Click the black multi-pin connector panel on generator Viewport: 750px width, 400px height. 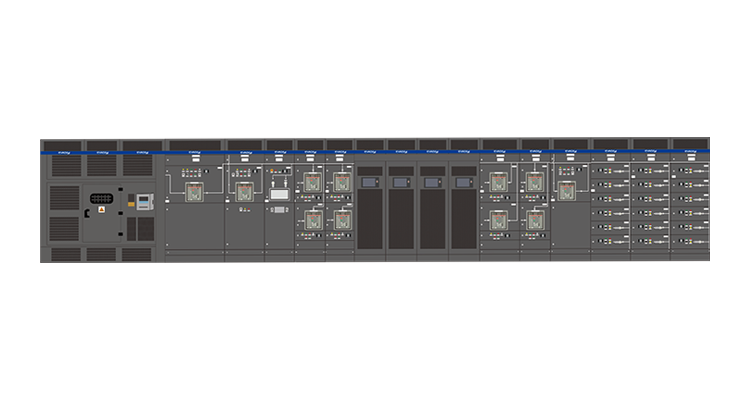point(101,198)
